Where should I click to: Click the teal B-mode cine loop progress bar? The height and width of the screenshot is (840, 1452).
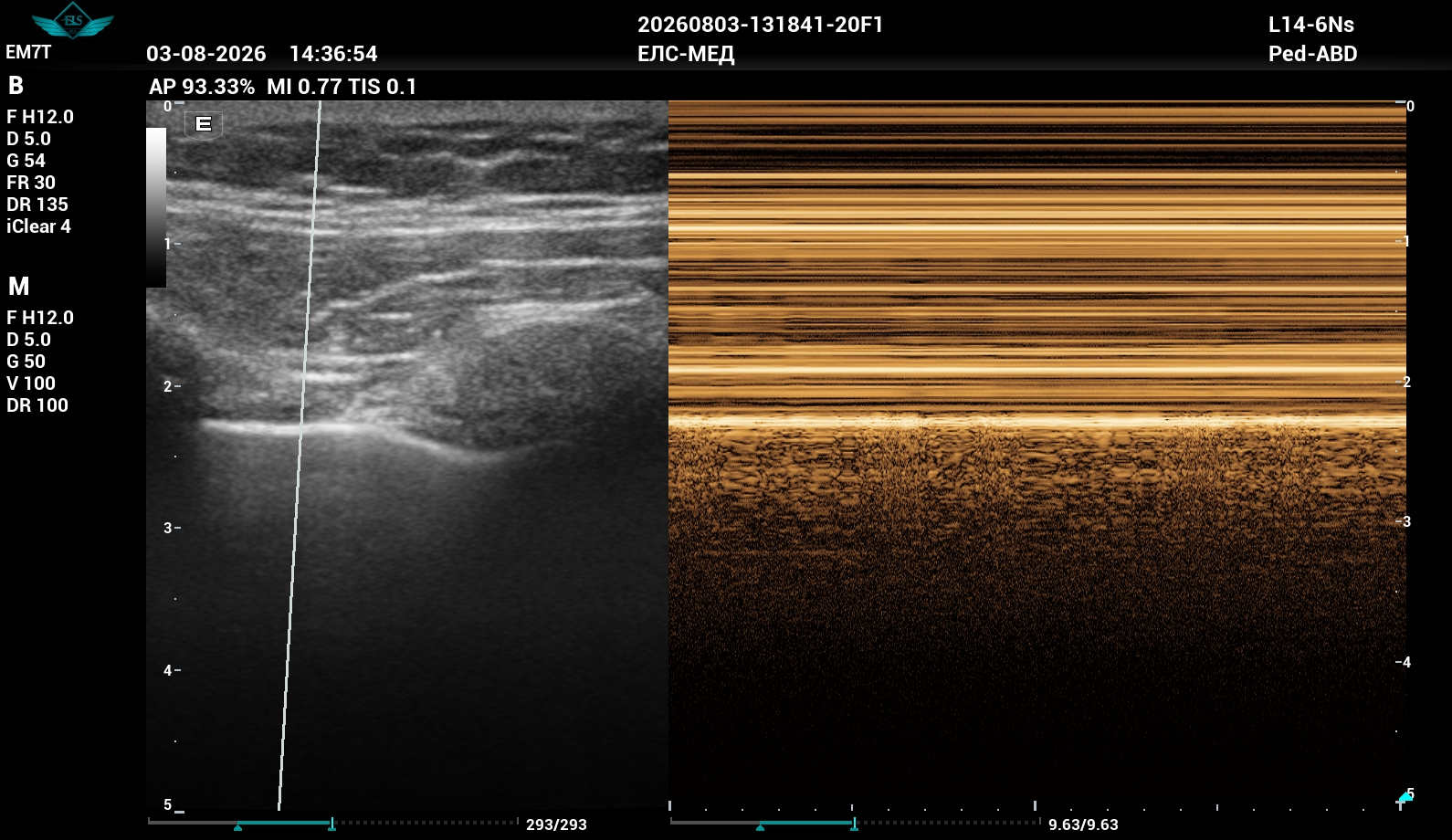[x=284, y=823]
